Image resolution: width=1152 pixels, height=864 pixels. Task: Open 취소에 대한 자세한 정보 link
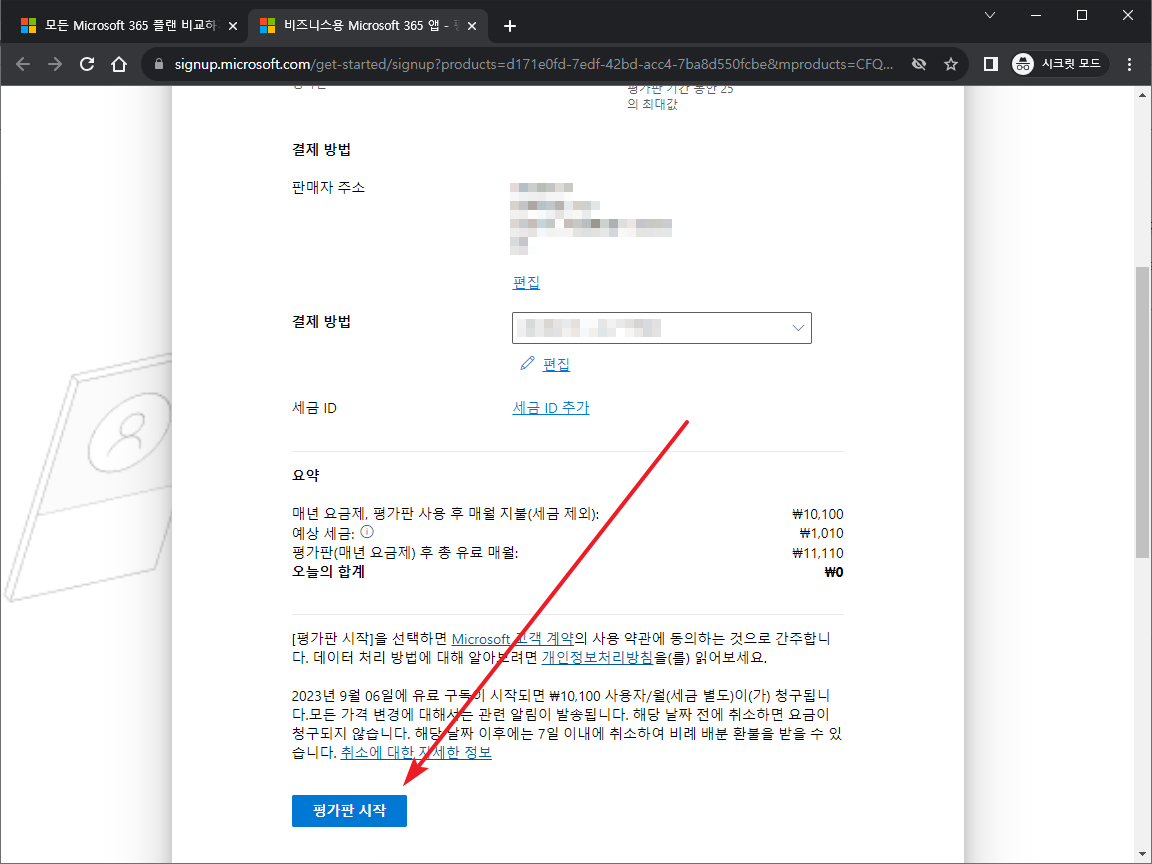pos(416,753)
